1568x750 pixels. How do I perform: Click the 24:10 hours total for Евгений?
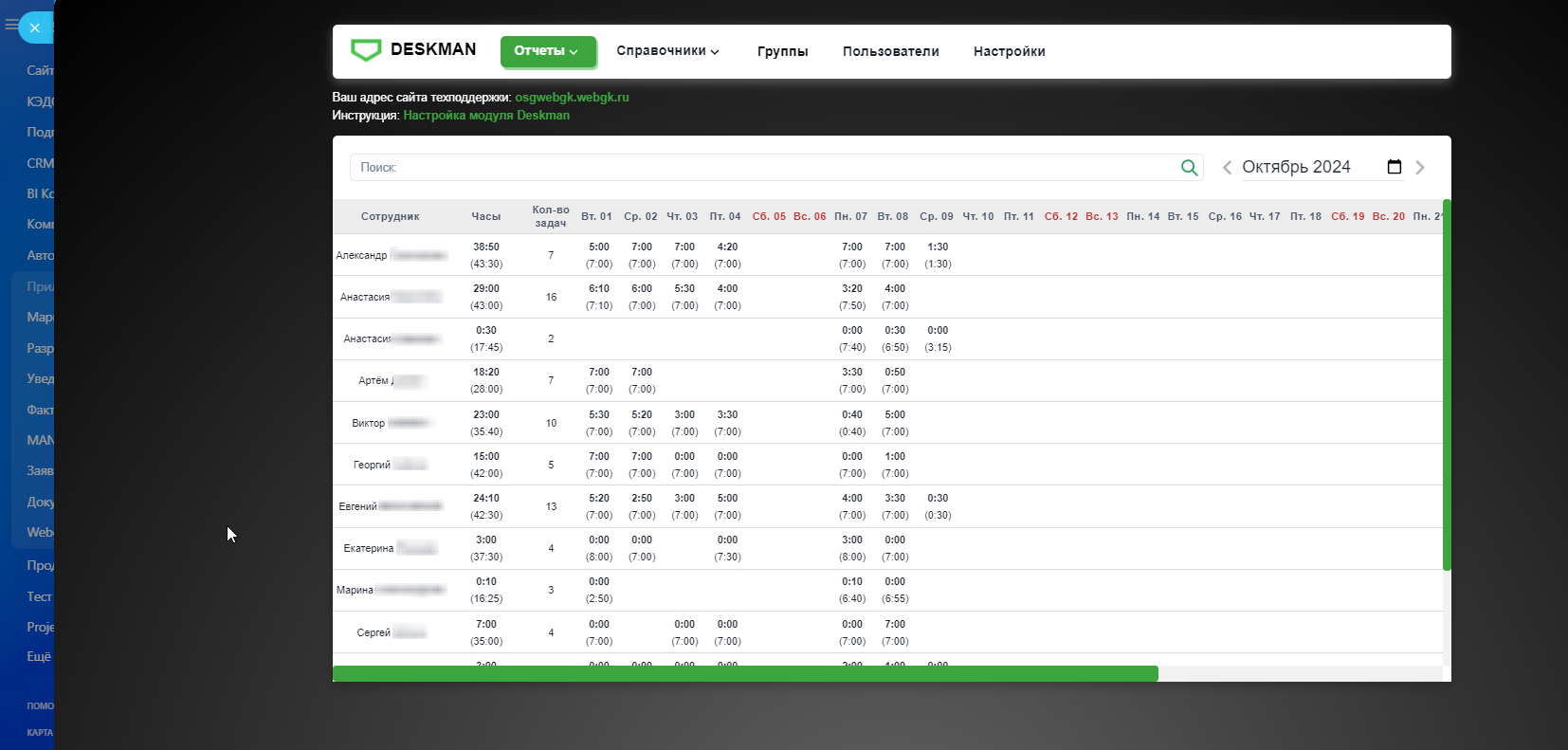tap(486, 498)
